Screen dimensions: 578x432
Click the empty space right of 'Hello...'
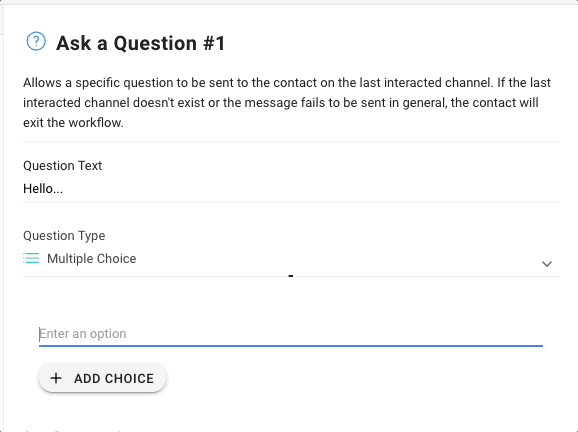coord(311,189)
